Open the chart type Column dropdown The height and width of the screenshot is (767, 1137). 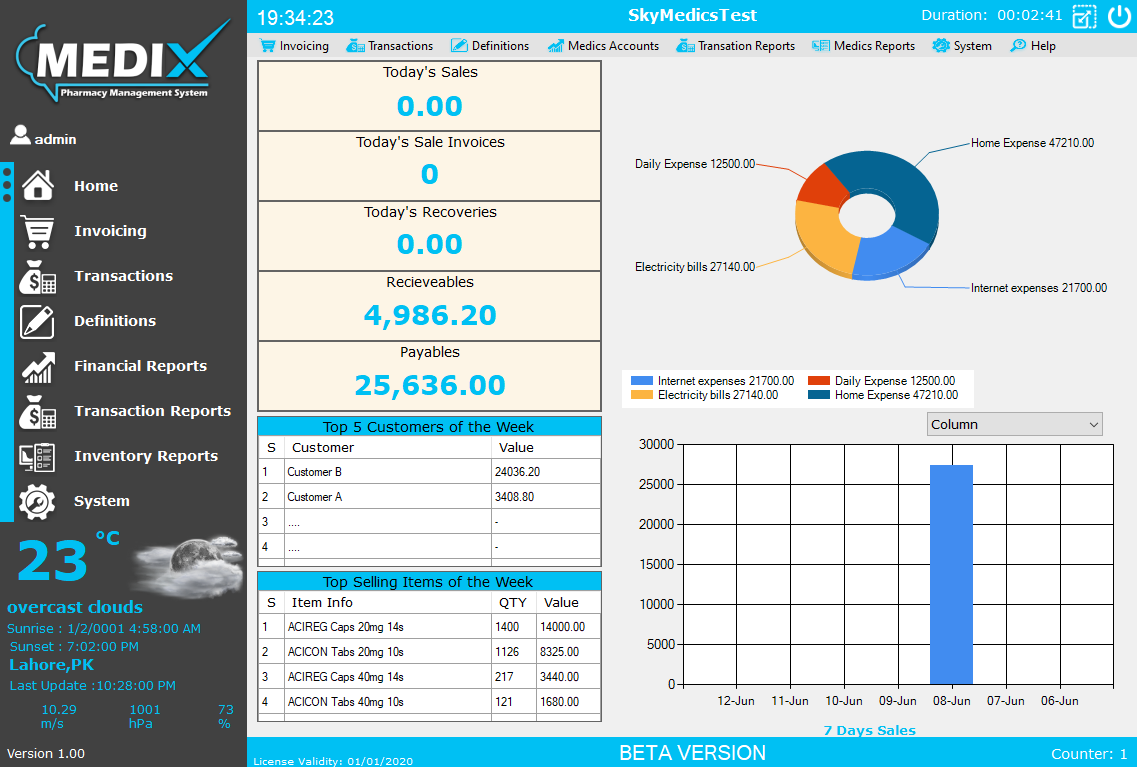pyautogui.click(x=1014, y=424)
